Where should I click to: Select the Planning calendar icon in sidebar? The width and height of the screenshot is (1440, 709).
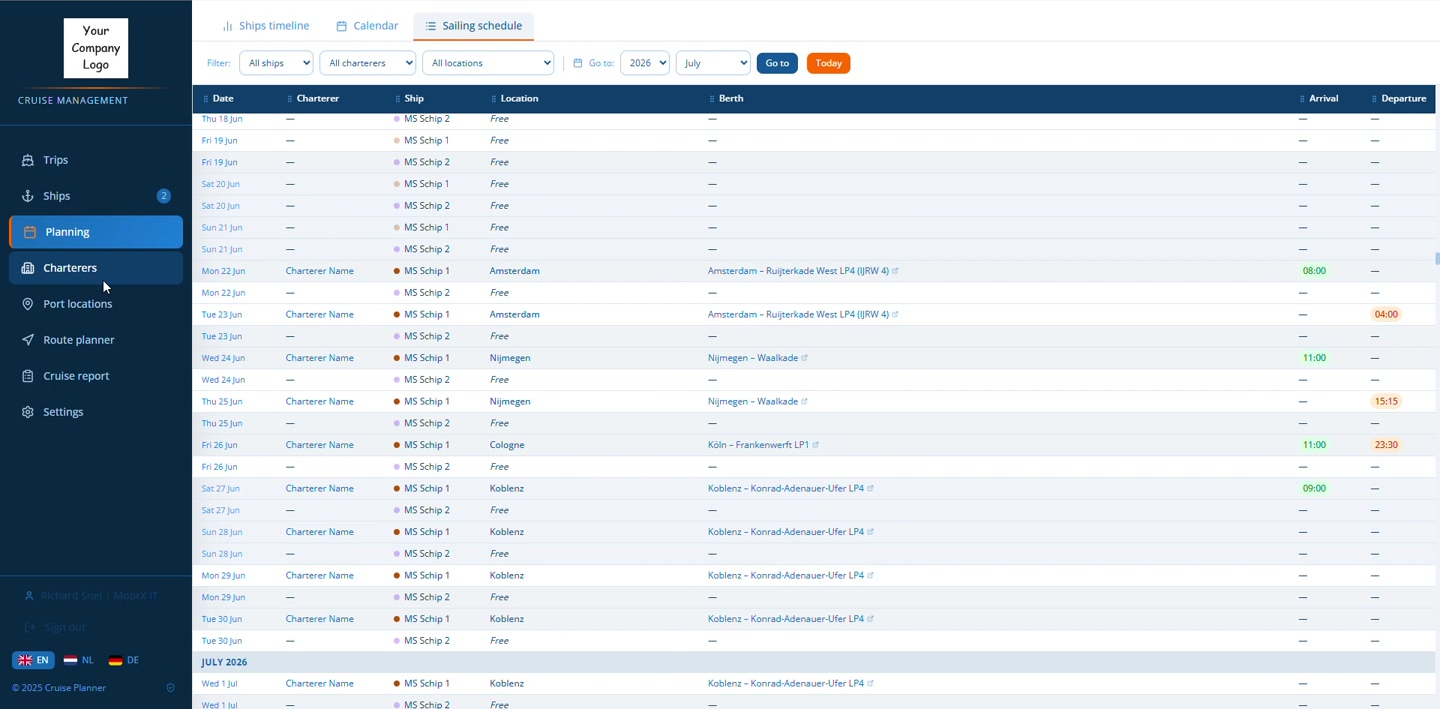point(30,232)
